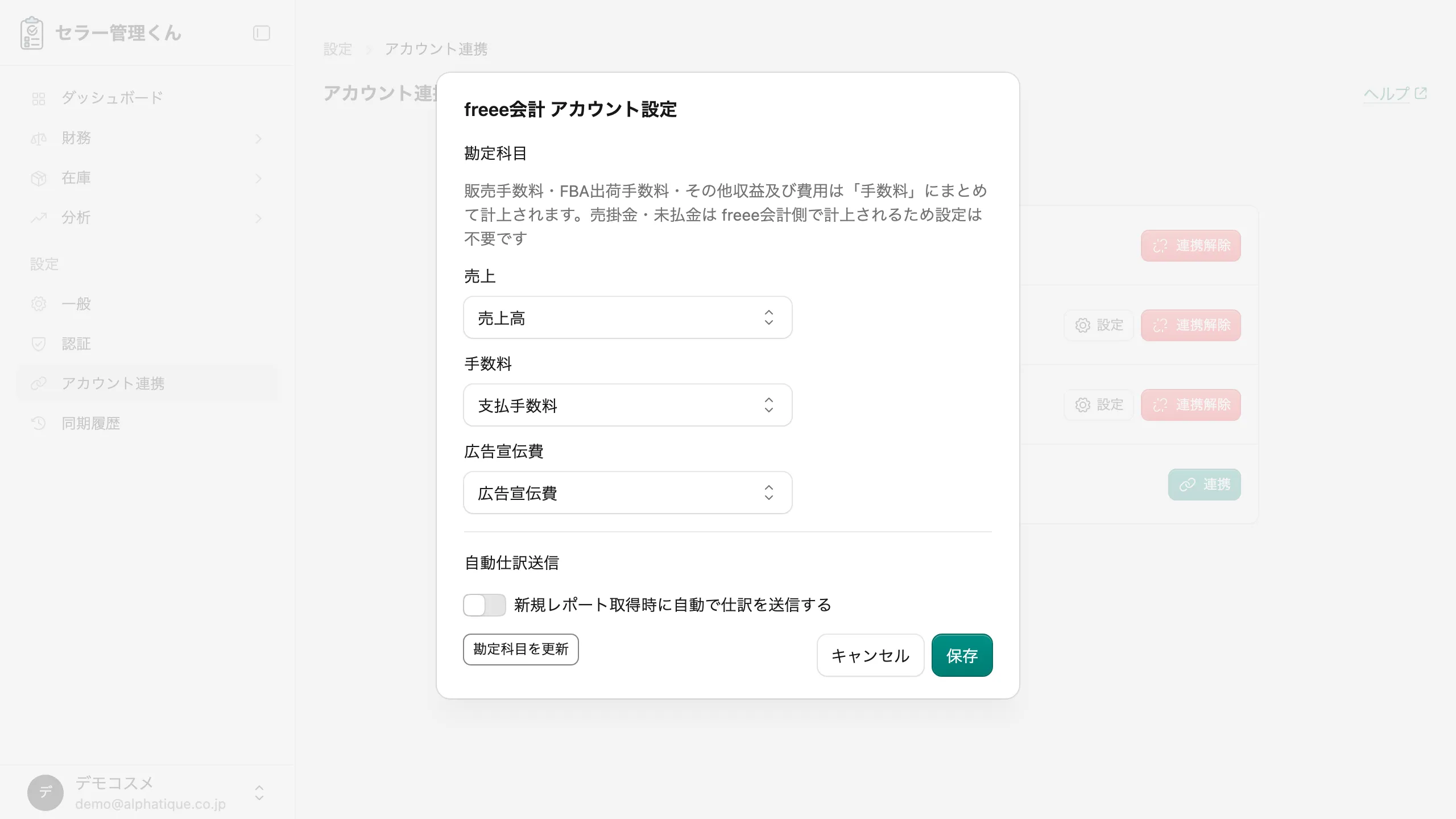Open the ヘルプ link
Viewport: 1456px width, 819px height.
[1387, 93]
